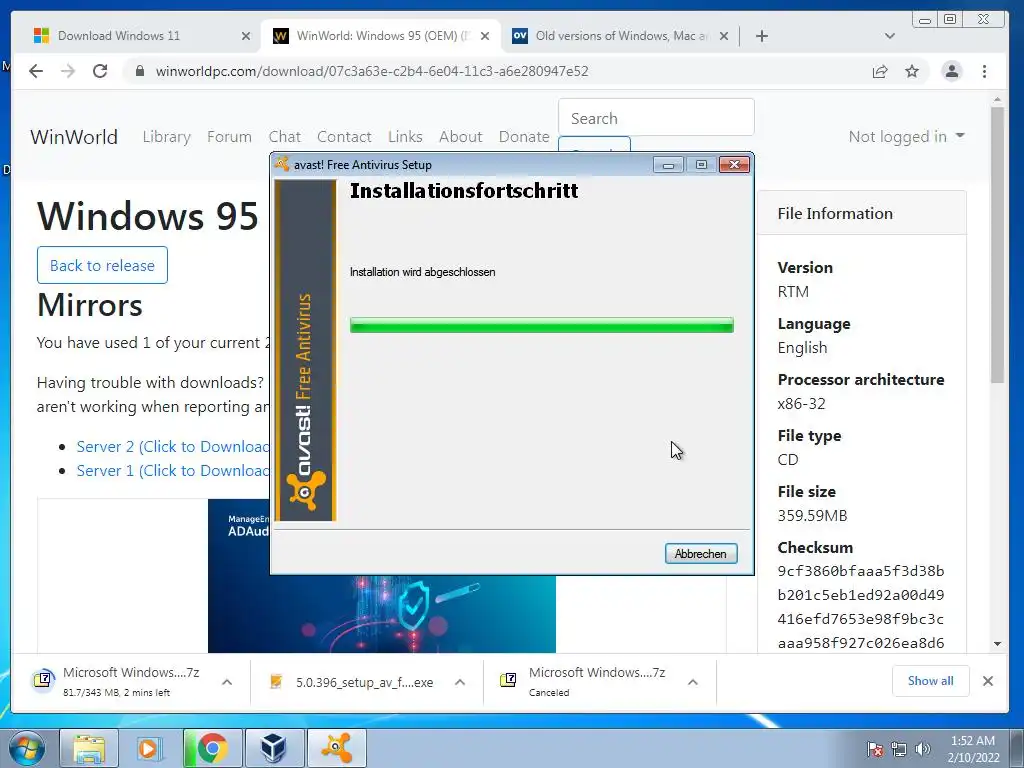
Task: Expand options for setup_av exe download
Action: pos(460,682)
